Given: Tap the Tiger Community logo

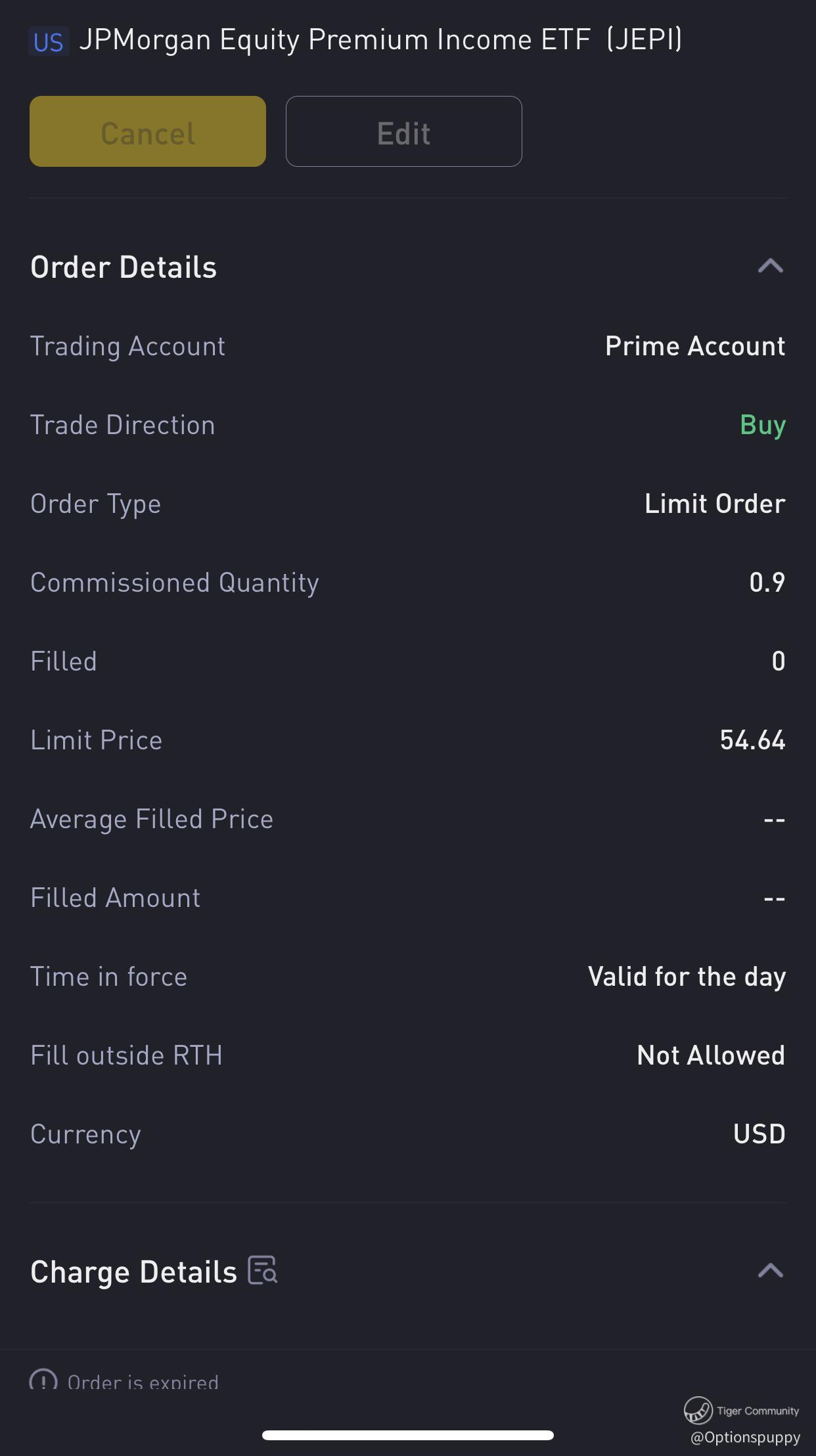Looking at the screenshot, I should tap(698, 1410).
